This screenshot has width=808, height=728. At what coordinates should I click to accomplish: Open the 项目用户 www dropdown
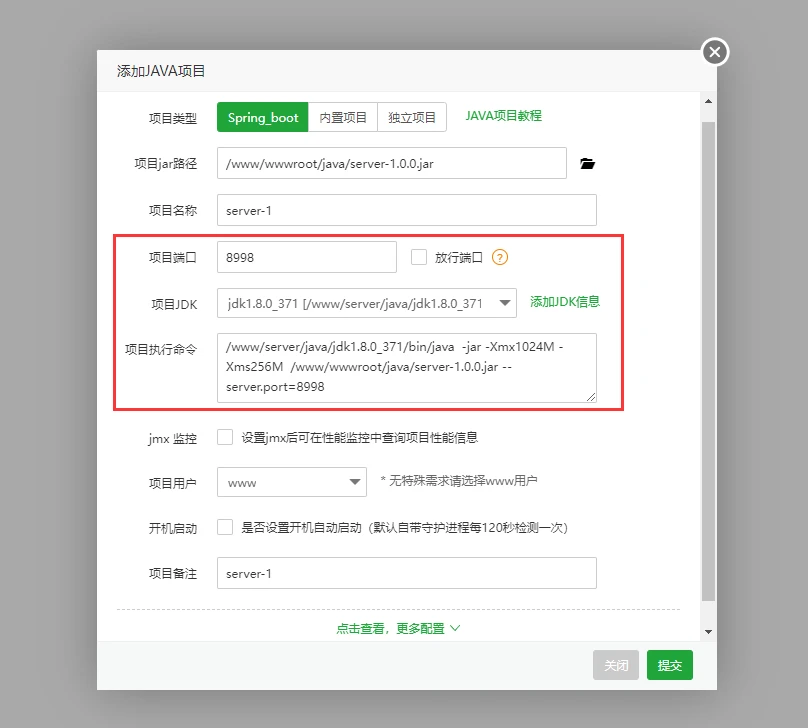[x=292, y=482]
